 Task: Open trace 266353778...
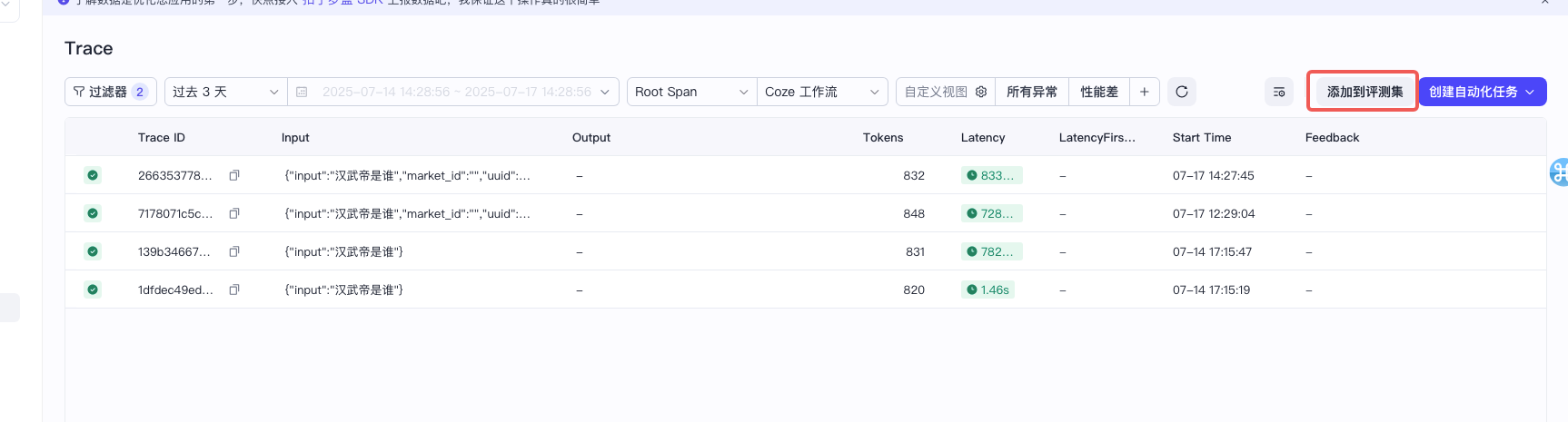(x=174, y=175)
